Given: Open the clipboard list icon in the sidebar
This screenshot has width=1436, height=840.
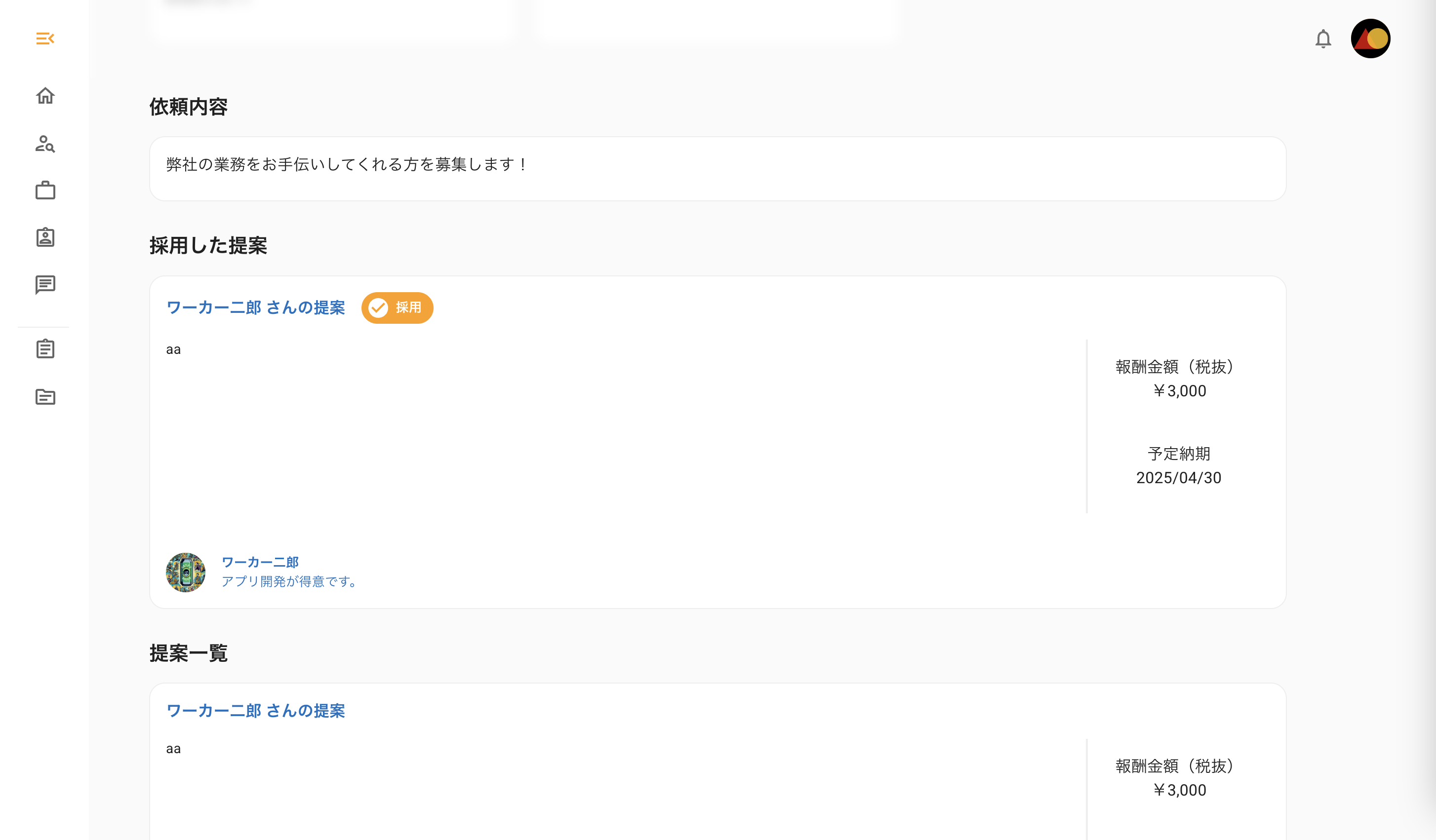Looking at the screenshot, I should click(x=45, y=348).
